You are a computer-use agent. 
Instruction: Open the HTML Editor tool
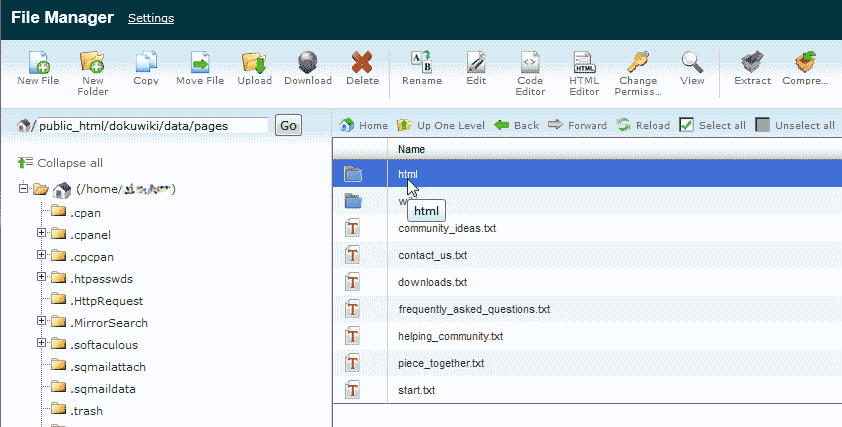(584, 62)
